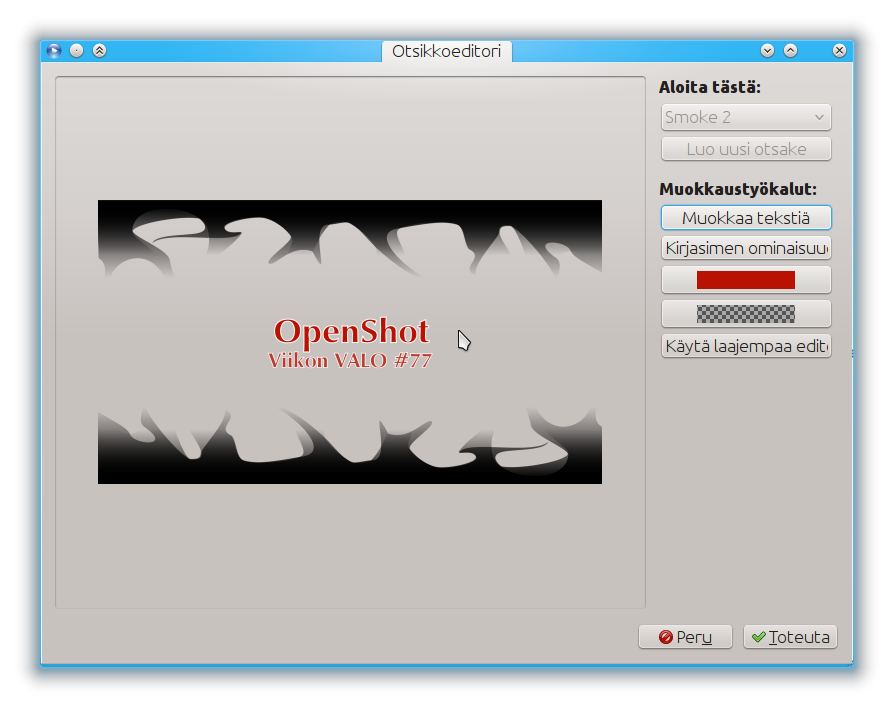Pick the checkered background color swatch

[746, 314]
